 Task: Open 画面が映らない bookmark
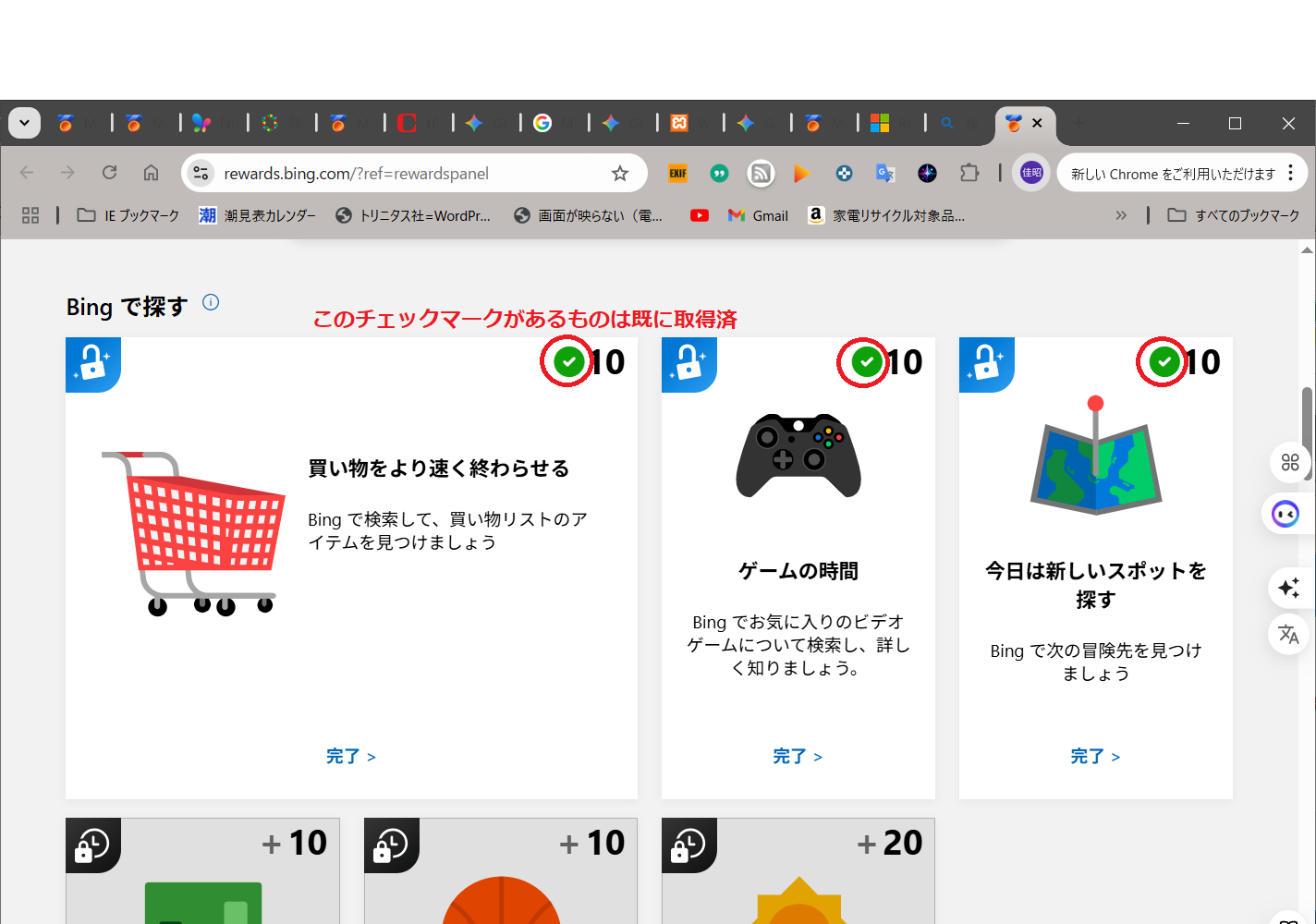pyautogui.click(x=589, y=215)
